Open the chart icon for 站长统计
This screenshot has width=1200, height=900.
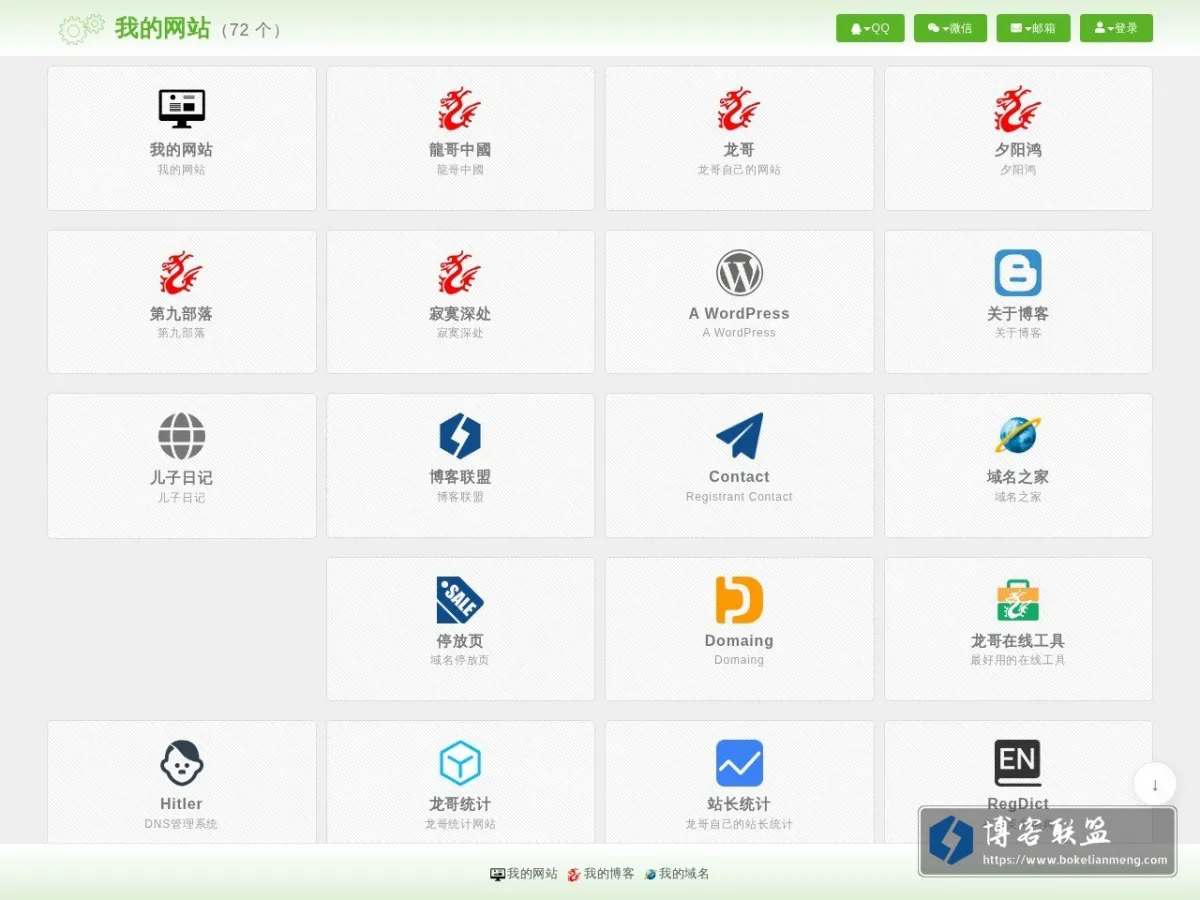pos(739,764)
